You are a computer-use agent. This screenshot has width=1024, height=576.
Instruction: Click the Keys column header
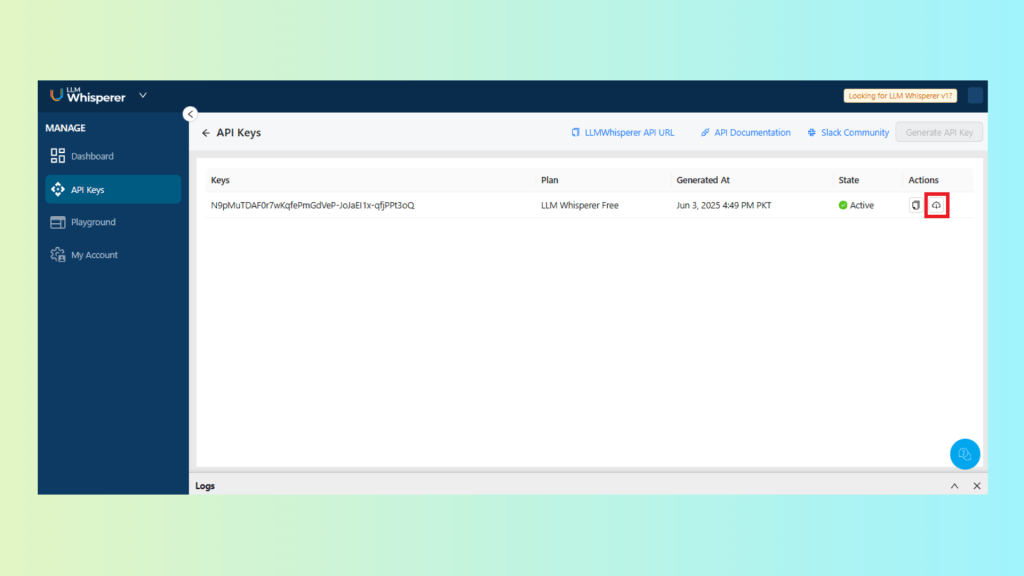[220, 180]
